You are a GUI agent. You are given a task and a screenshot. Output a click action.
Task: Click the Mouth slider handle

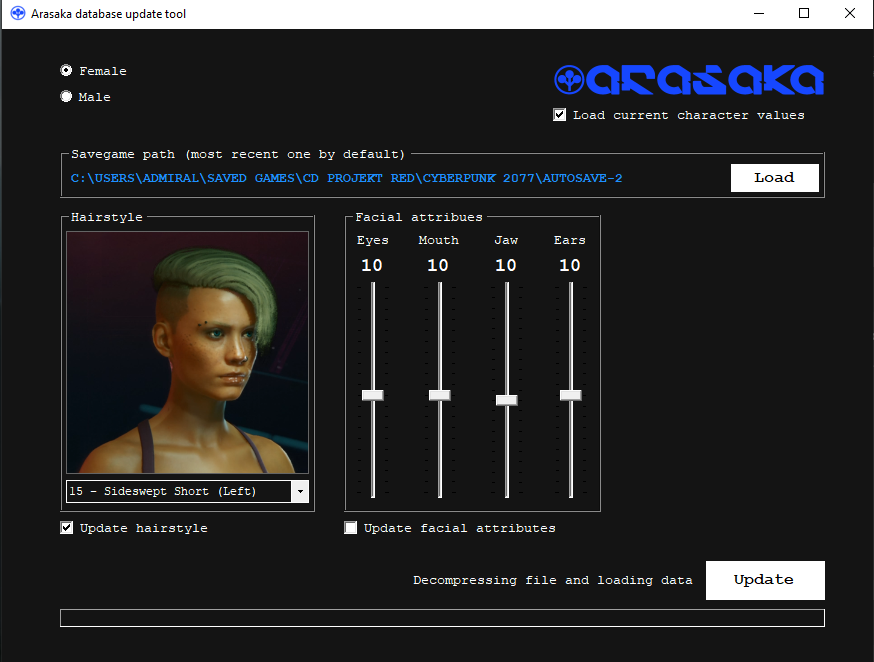tap(440, 395)
